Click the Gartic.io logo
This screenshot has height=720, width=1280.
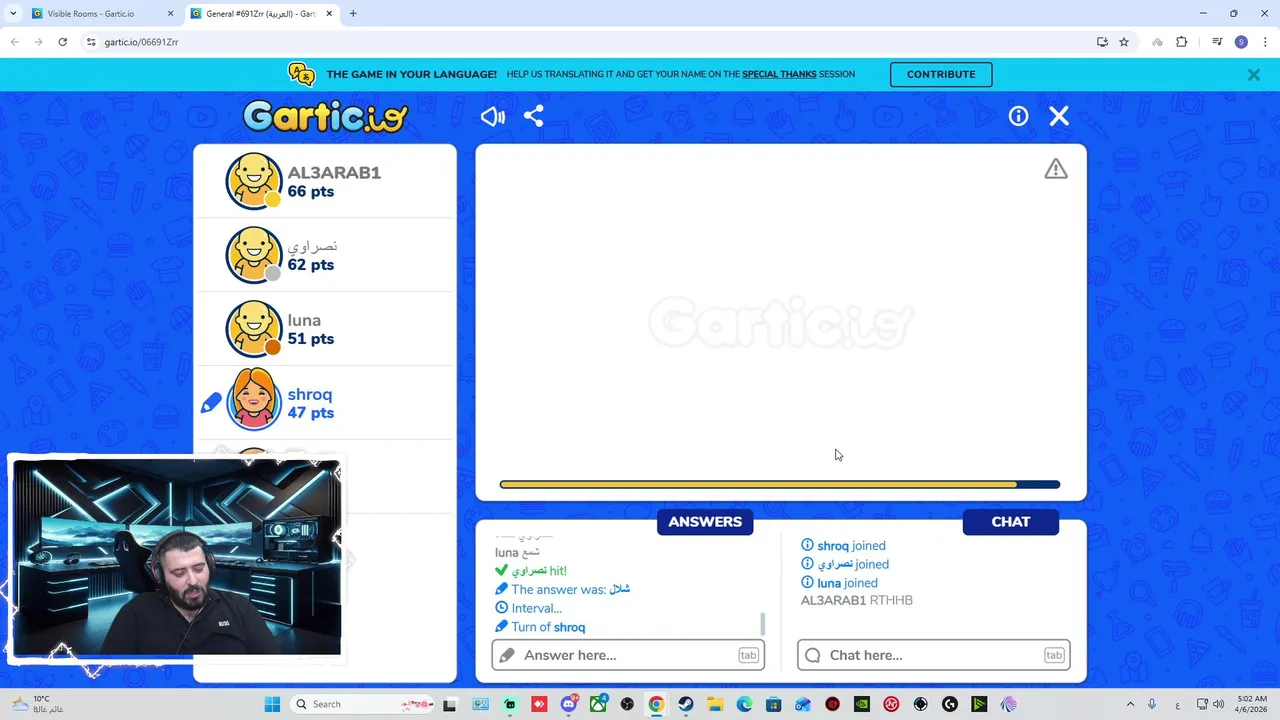point(326,116)
